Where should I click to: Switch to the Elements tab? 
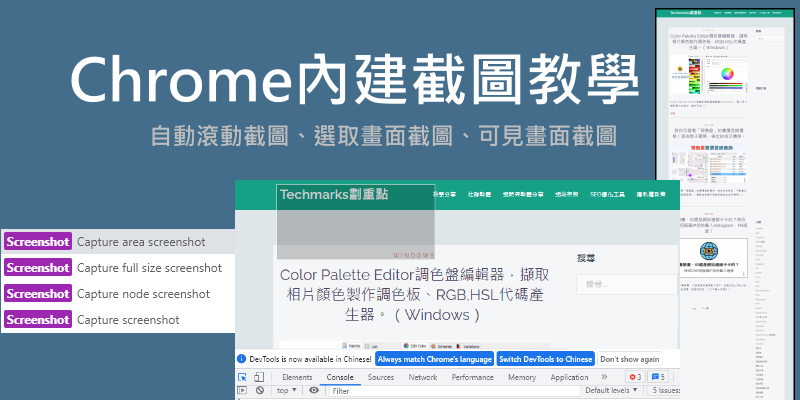[297, 378]
